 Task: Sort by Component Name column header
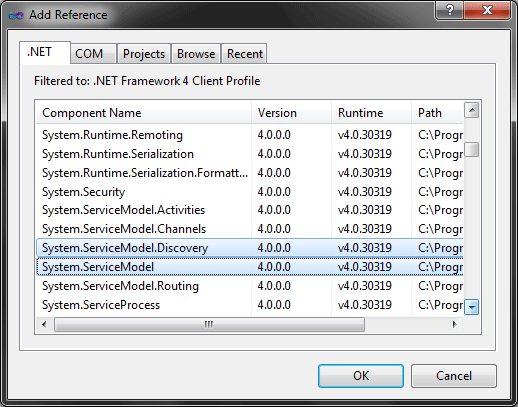(x=144, y=113)
